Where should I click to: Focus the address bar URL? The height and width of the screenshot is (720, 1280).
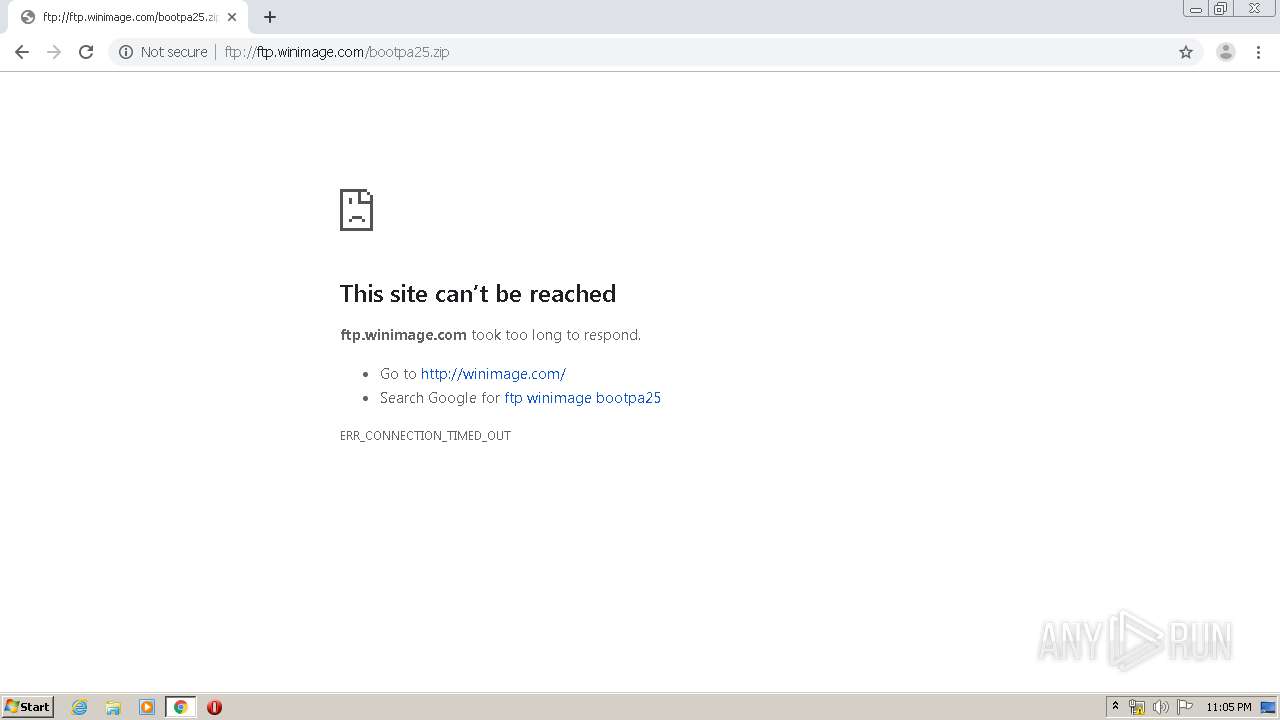(337, 52)
